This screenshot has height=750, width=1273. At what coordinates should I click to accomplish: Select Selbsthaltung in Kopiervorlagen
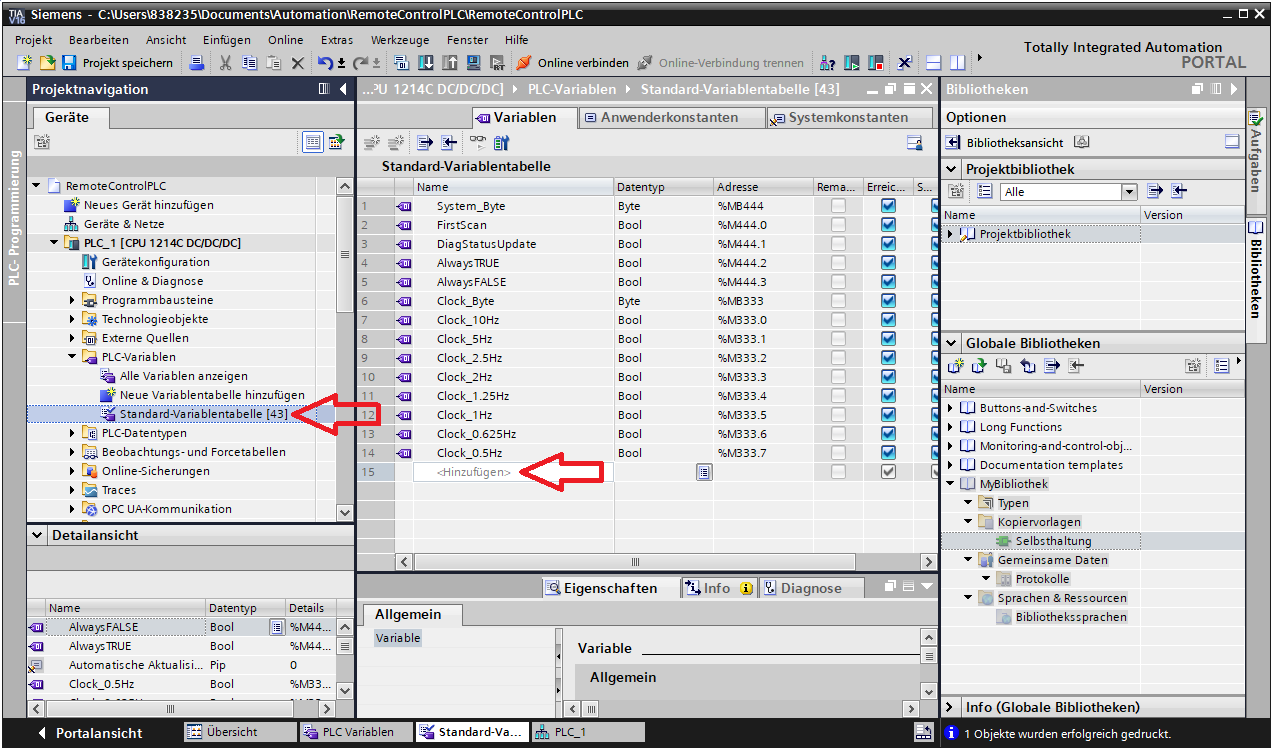[x=1053, y=541]
